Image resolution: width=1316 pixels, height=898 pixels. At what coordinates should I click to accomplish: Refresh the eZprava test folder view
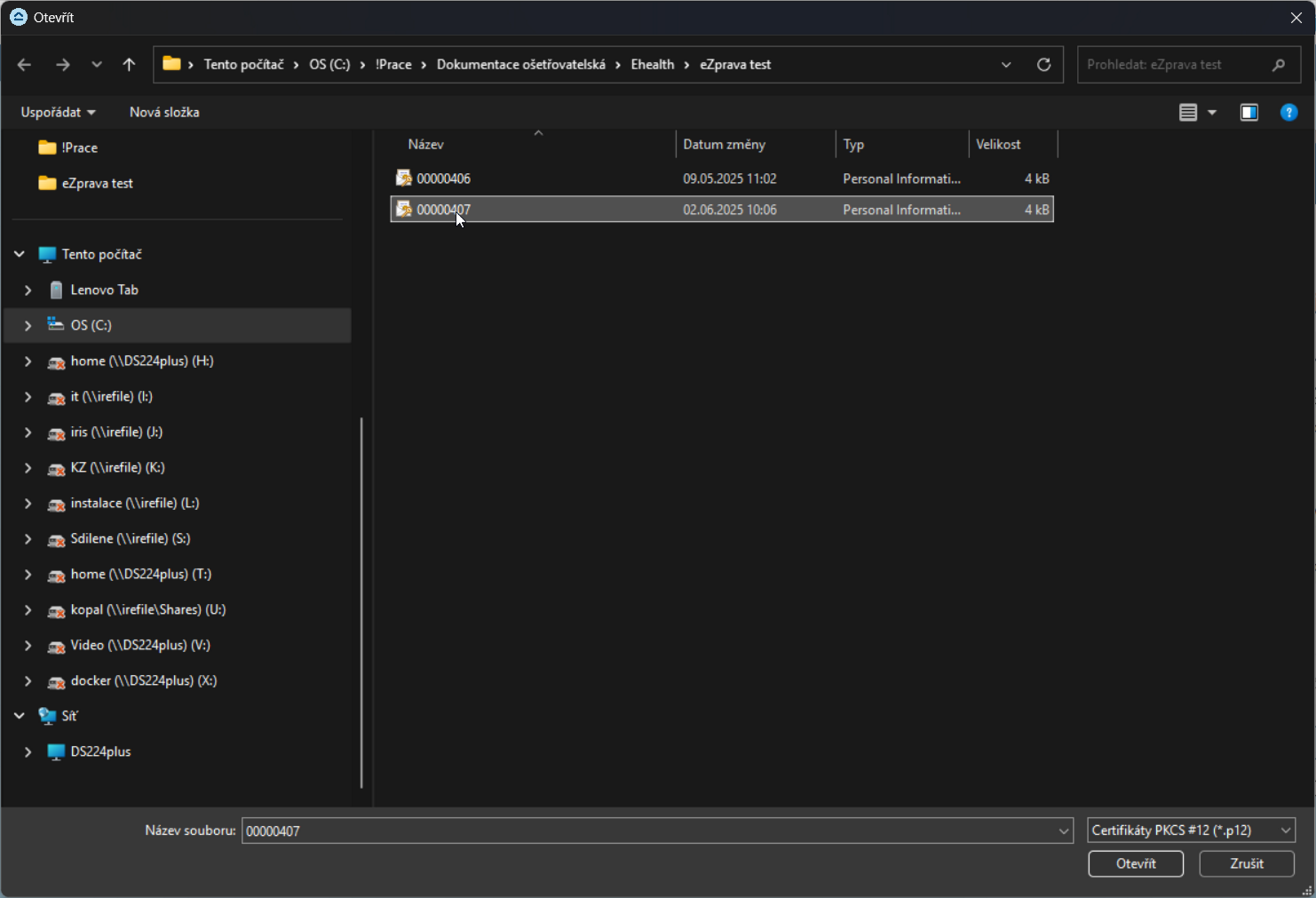click(1044, 65)
